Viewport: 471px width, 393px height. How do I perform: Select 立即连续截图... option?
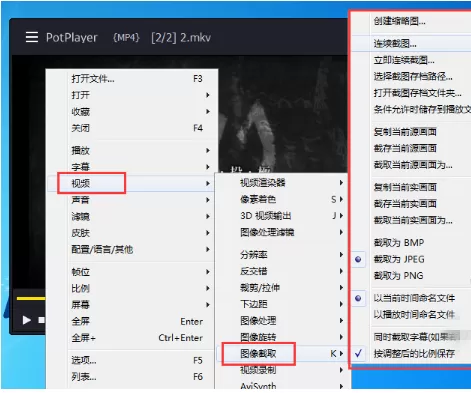pyautogui.click(x=411, y=60)
